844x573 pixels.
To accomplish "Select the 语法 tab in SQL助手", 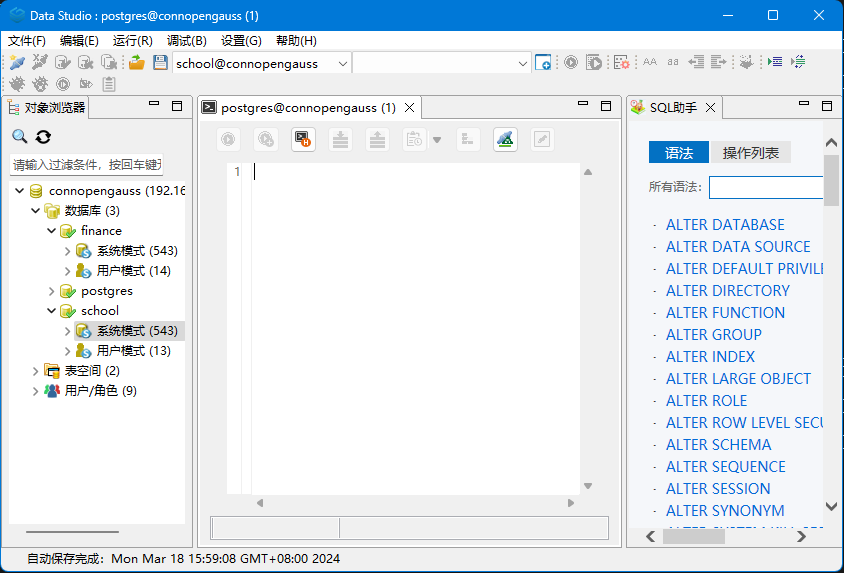I will tap(679, 153).
